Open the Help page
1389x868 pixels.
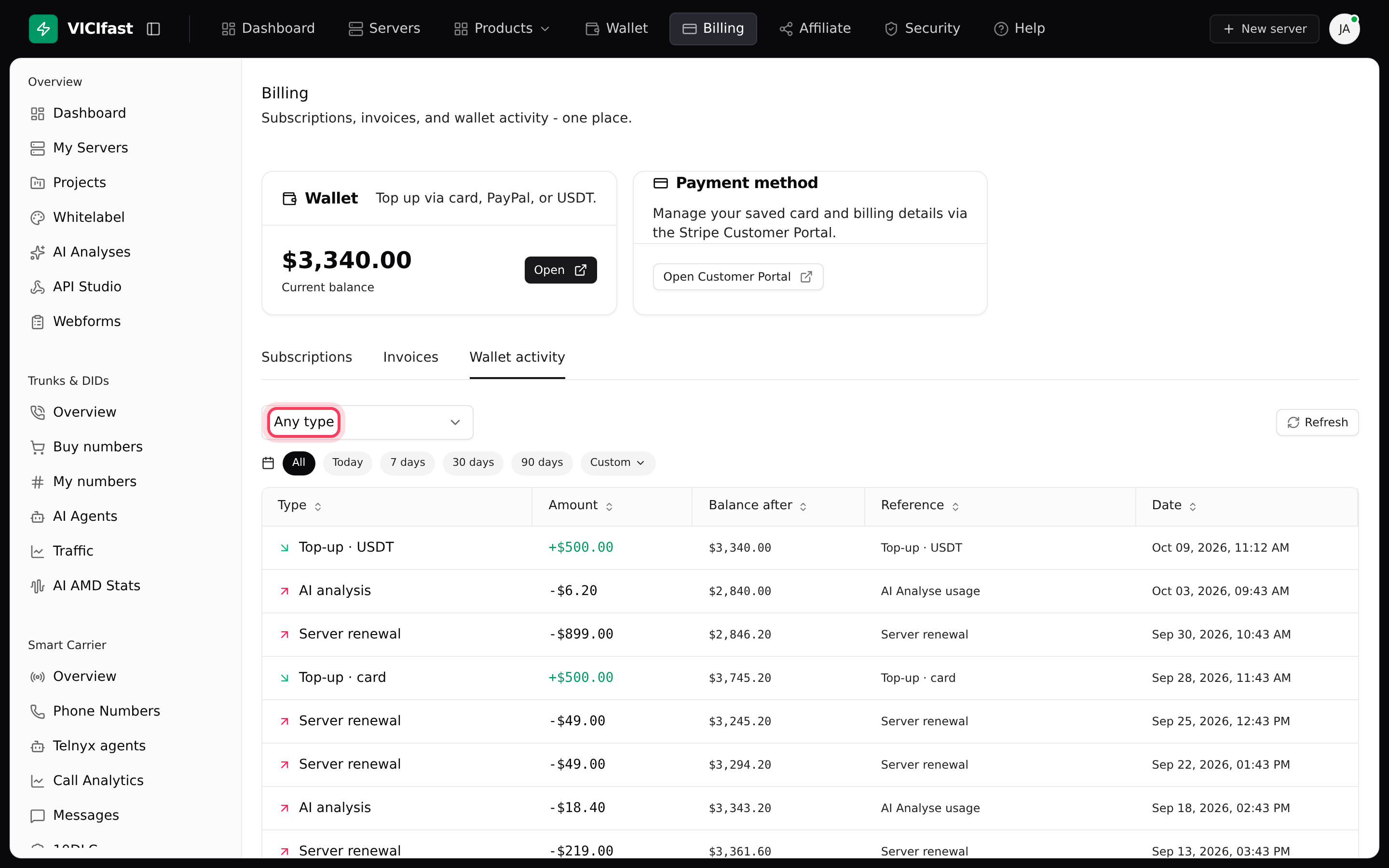pos(1019,29)
